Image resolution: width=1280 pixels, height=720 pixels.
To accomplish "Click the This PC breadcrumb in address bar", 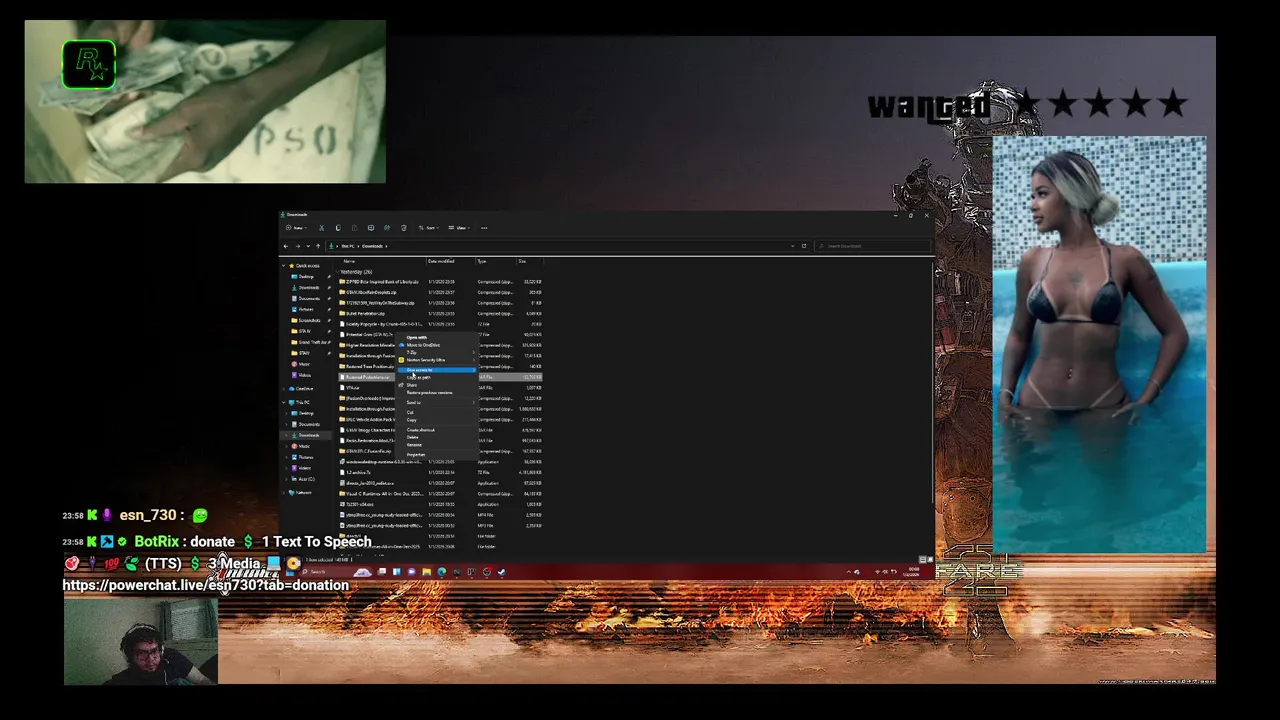I will pos(348,246).
